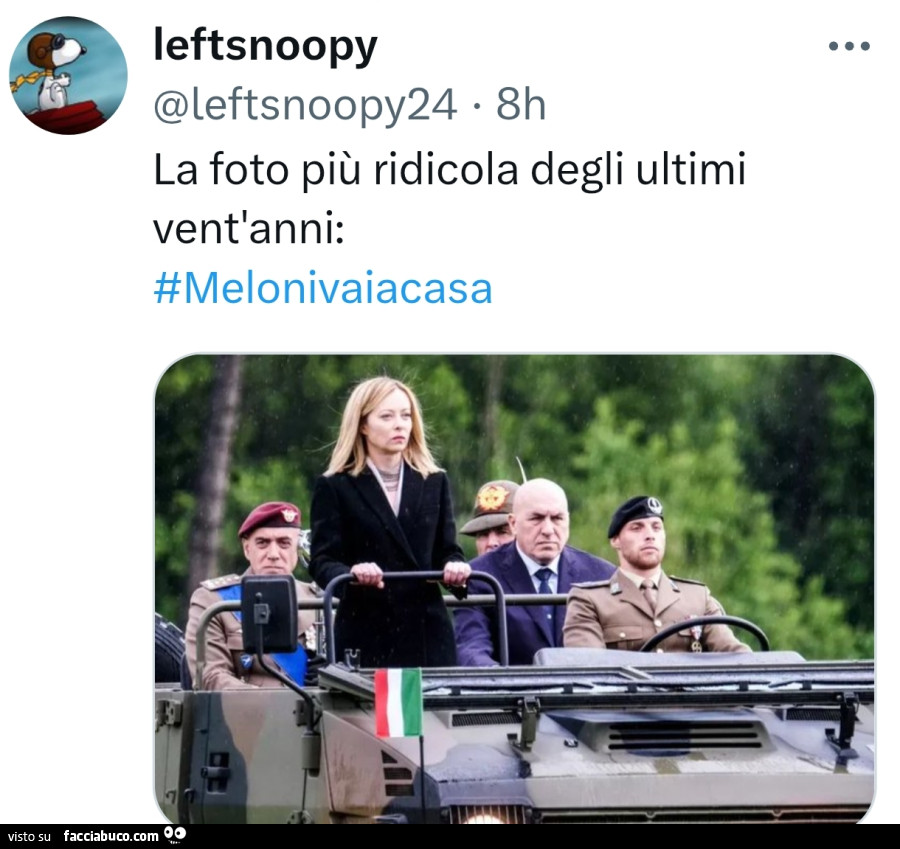
Task: Click the 'visto su' label in footer
Action: coord(29,836)
